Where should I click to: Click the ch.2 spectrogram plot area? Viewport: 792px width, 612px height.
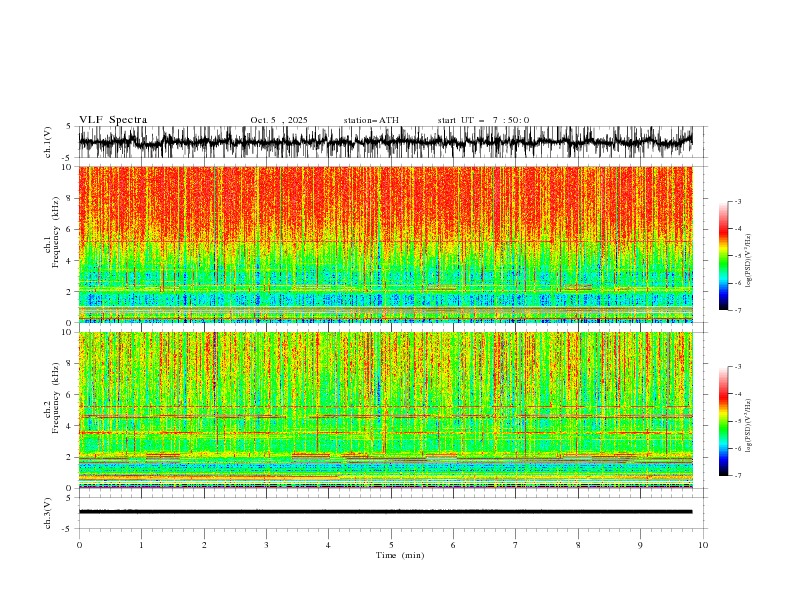[385, 410]
